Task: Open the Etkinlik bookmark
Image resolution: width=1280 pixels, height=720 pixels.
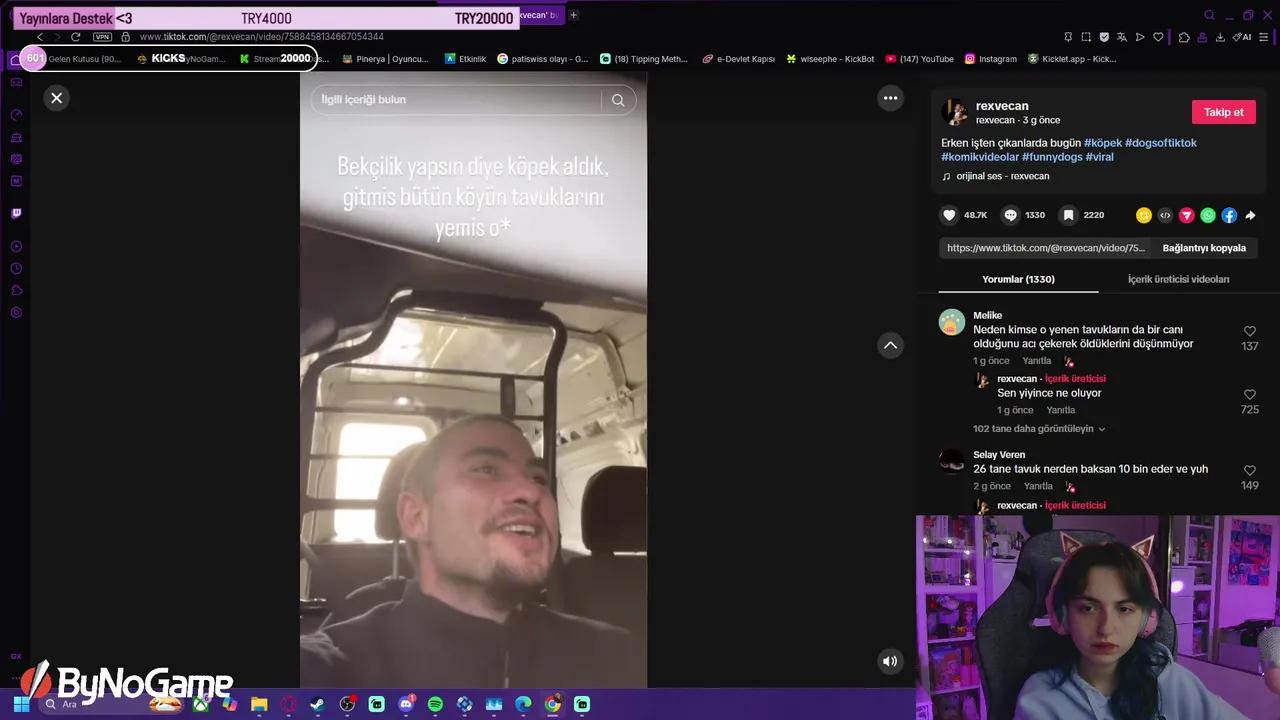Action: (x=465, y=59)
